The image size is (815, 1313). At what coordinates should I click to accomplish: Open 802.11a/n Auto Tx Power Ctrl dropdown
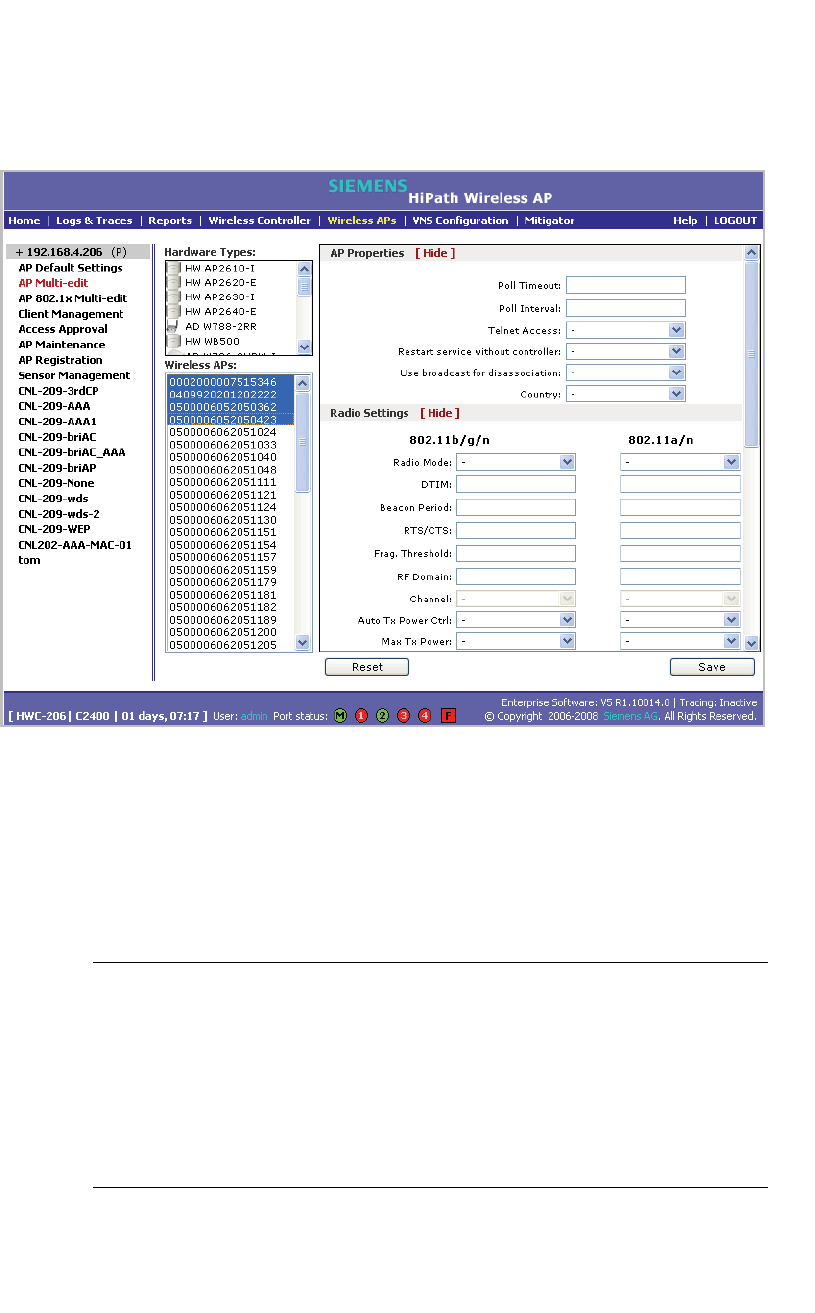coord(680,620)
